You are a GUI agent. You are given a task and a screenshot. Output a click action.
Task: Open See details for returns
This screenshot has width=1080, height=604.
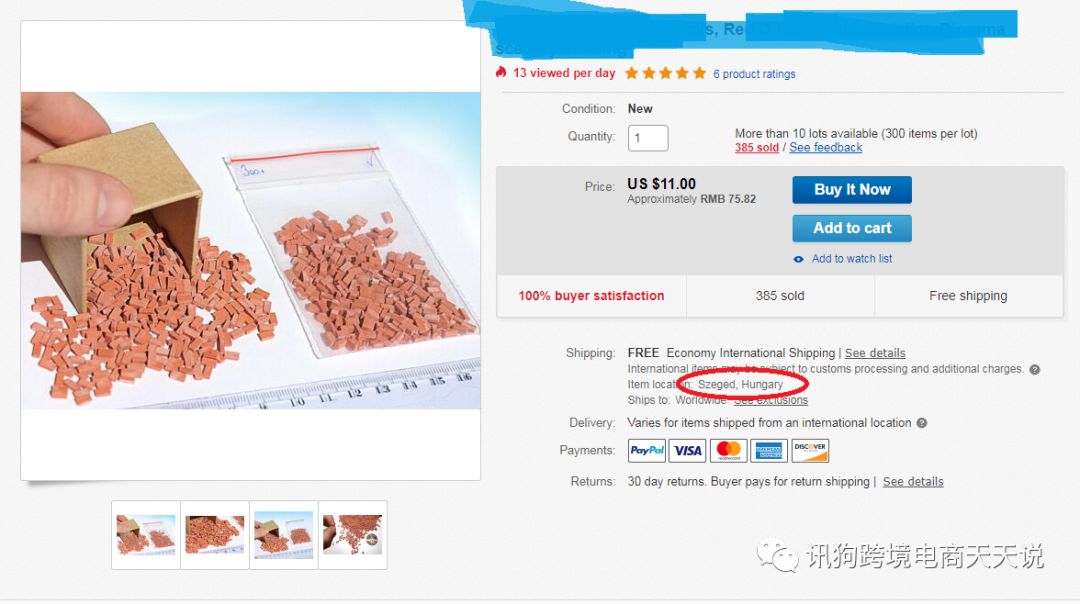(x=913, y=481)
